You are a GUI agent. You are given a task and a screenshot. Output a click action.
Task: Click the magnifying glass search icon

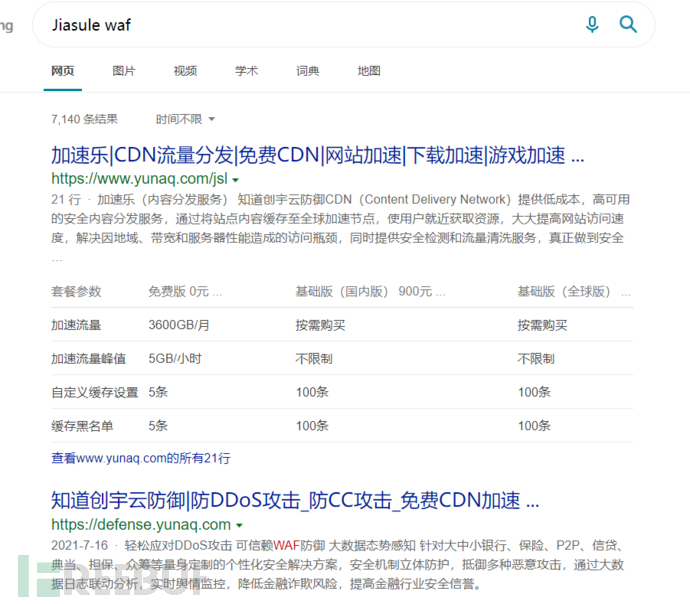click(628, 24)
